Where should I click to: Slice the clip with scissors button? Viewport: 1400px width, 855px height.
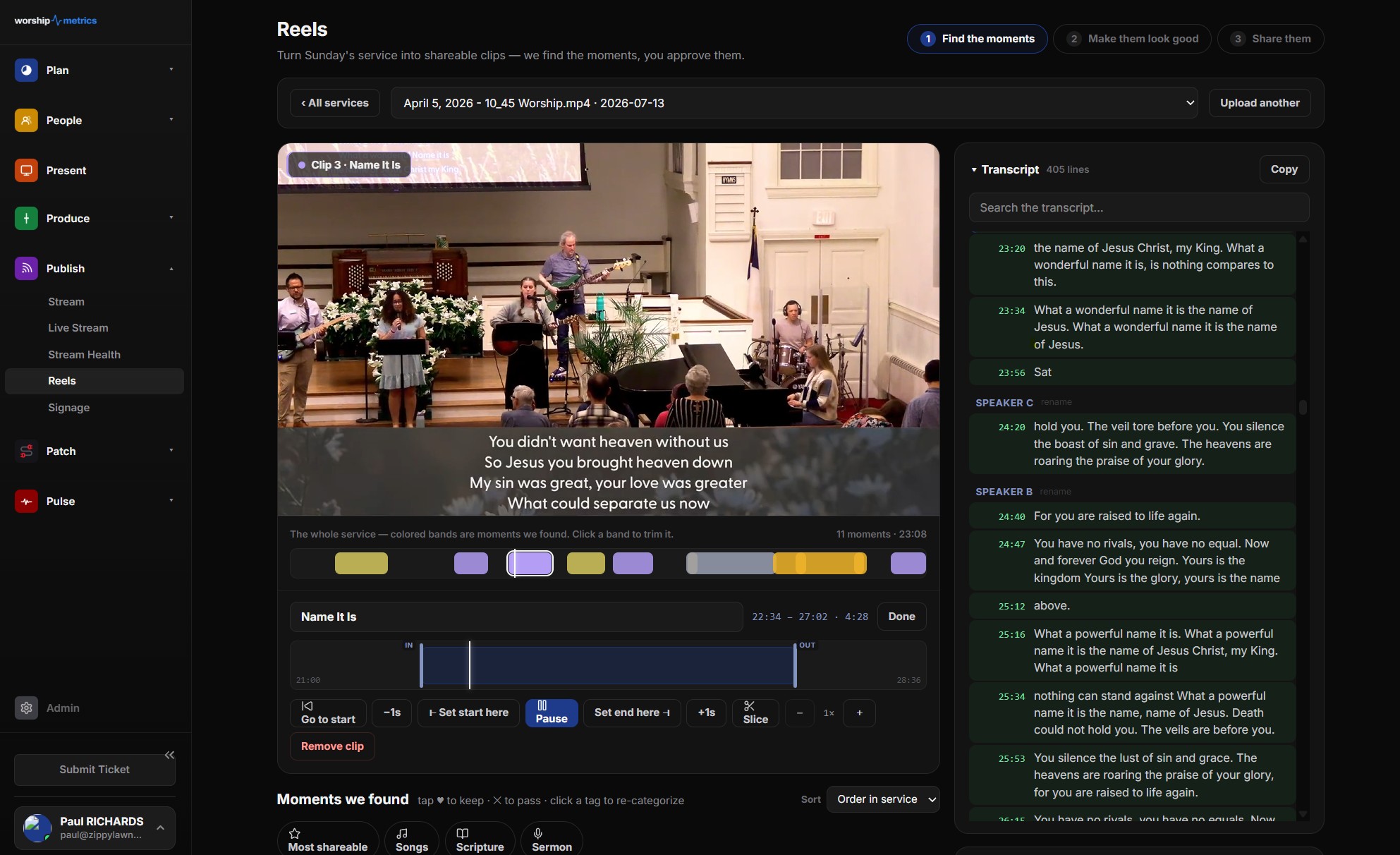(755, 712)
